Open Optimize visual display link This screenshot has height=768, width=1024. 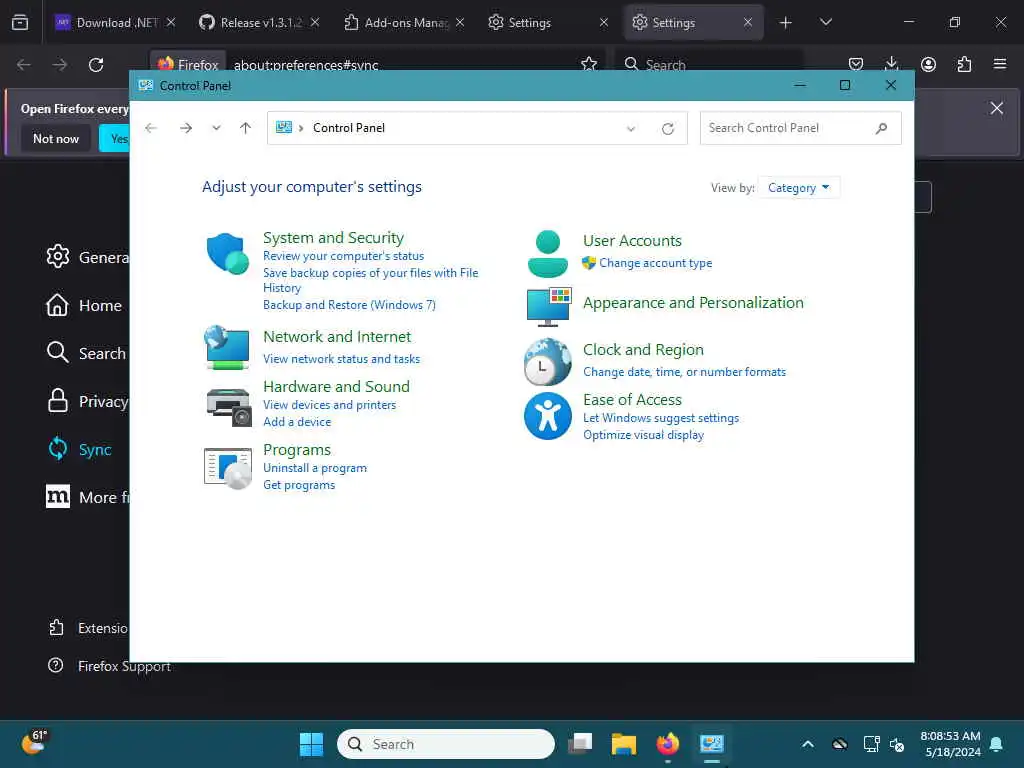(x=643, y=435)
